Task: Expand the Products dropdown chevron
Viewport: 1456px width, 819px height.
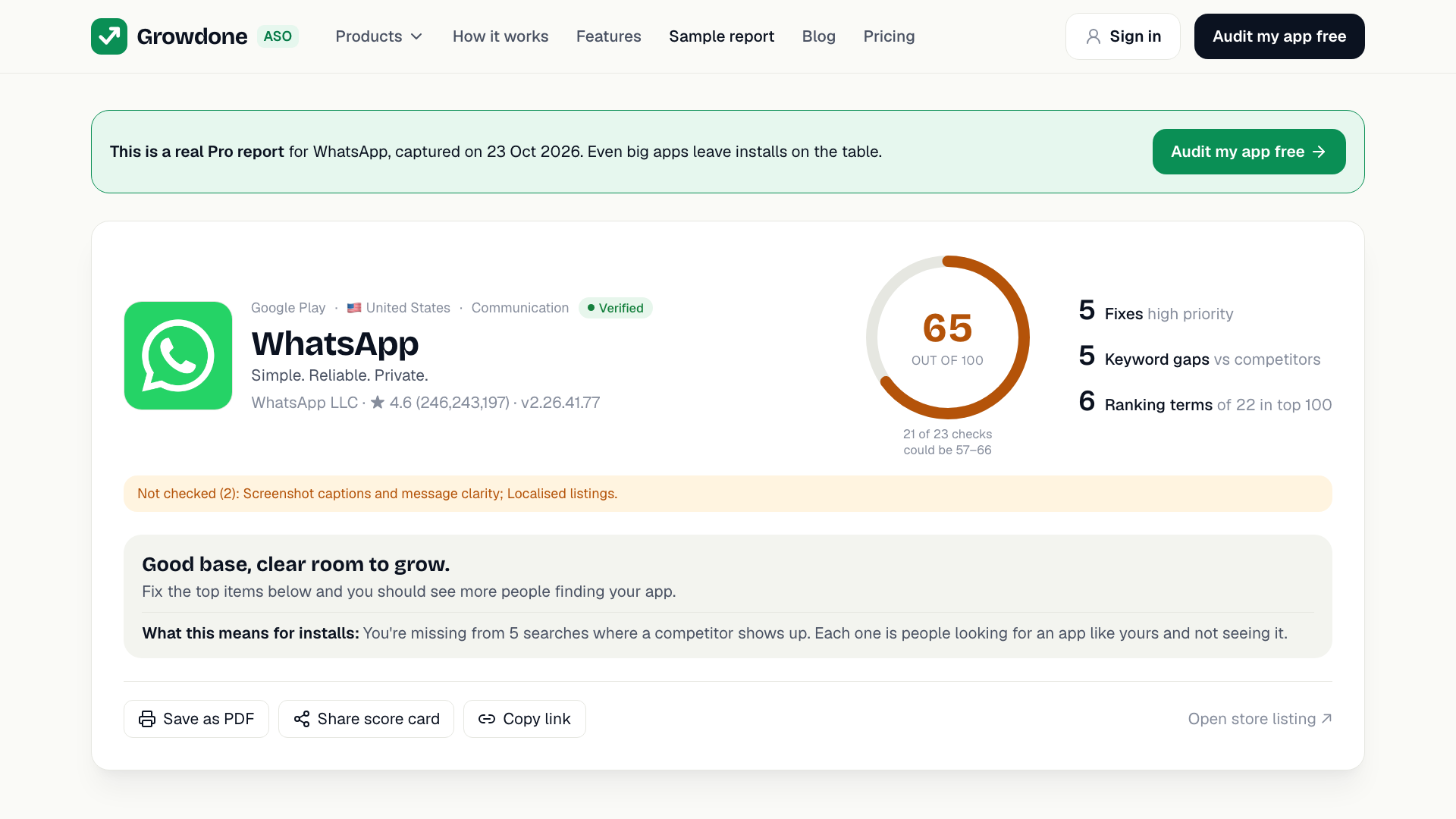Action: [x=416, y=36]
